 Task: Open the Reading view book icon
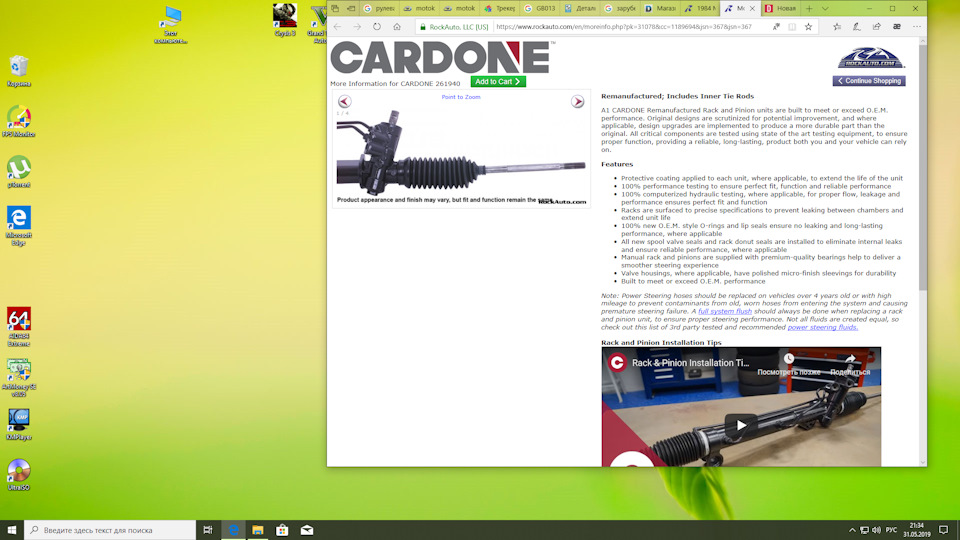pyautogui.click(x=792, y=27)
